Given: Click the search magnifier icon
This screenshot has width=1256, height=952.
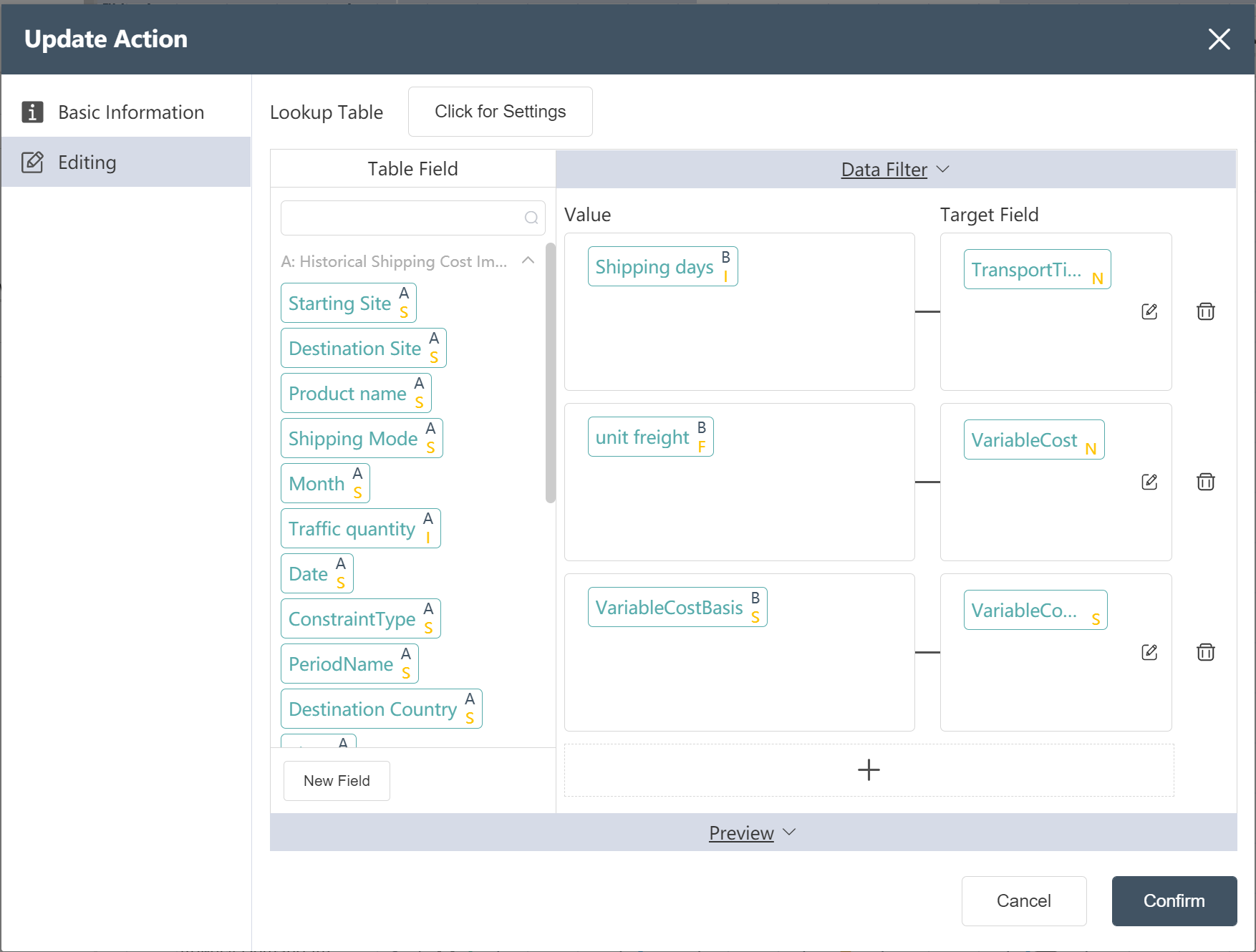Looking at the screenshot, I should pos(531,218).
